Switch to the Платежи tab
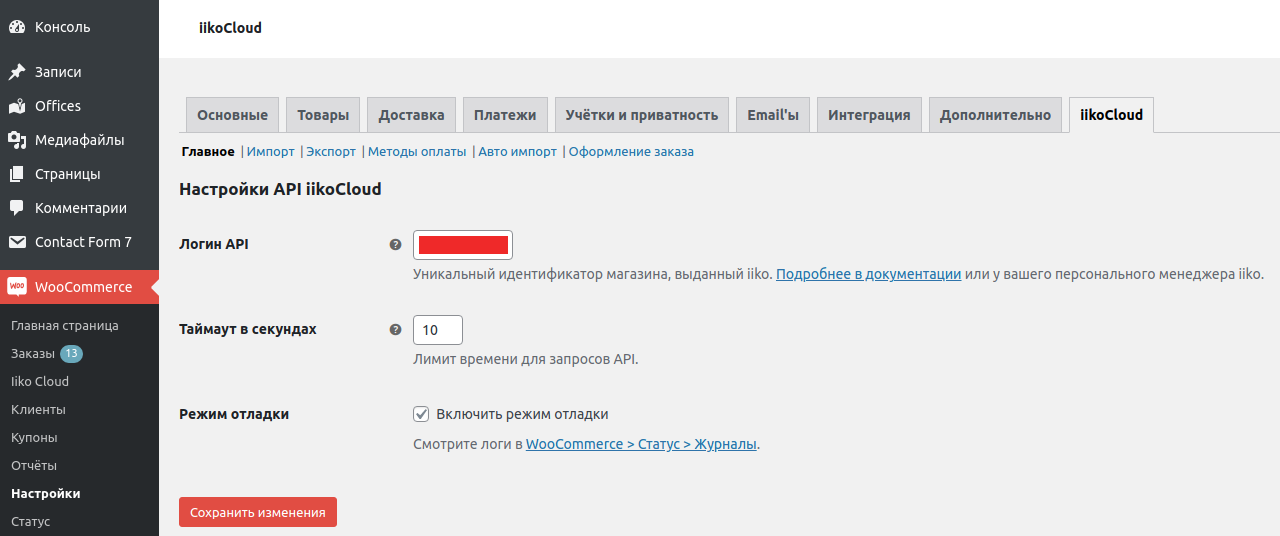 click(505, 115)
